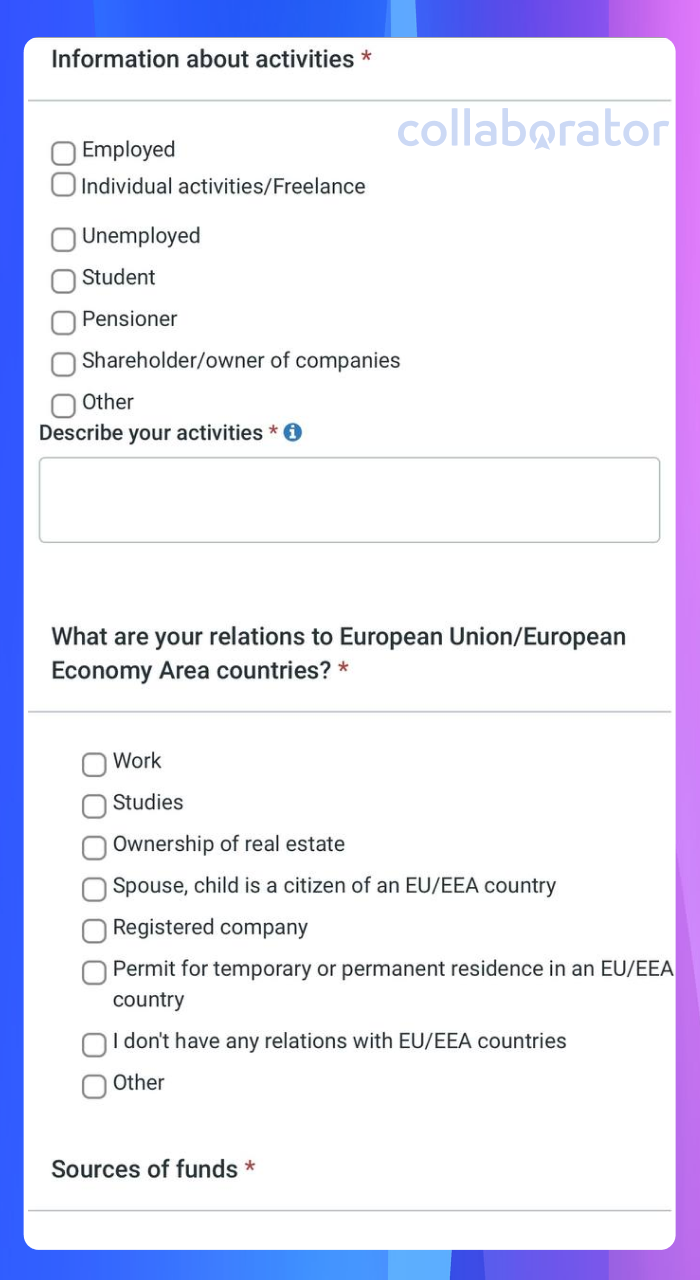700x1280 pixels.
Task: Tick Individual activities/Freelance option
Action: point(63,185)
